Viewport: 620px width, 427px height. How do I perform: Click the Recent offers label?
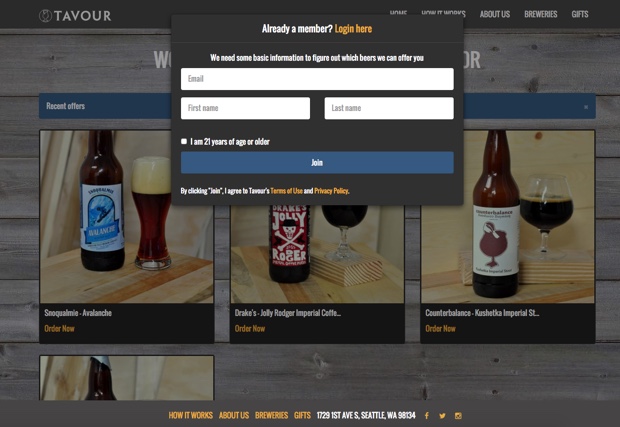pos(65,106)
